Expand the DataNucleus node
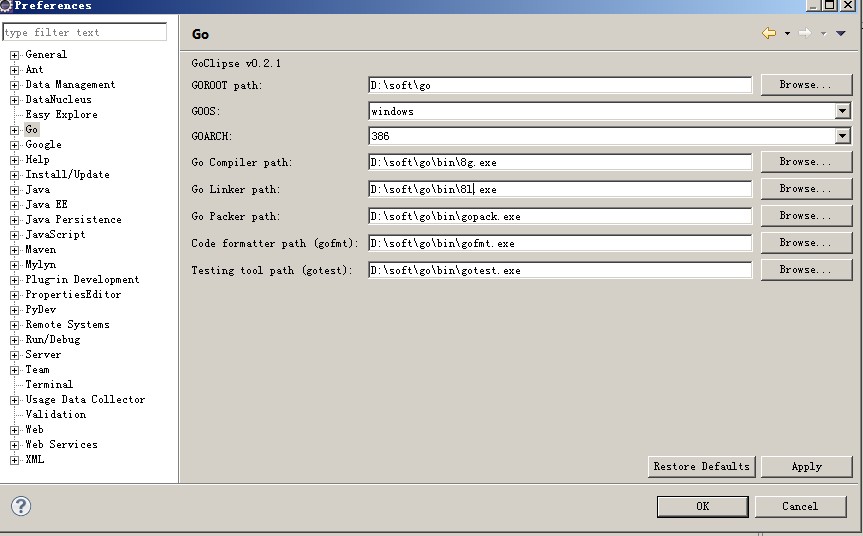 (14, 100)
